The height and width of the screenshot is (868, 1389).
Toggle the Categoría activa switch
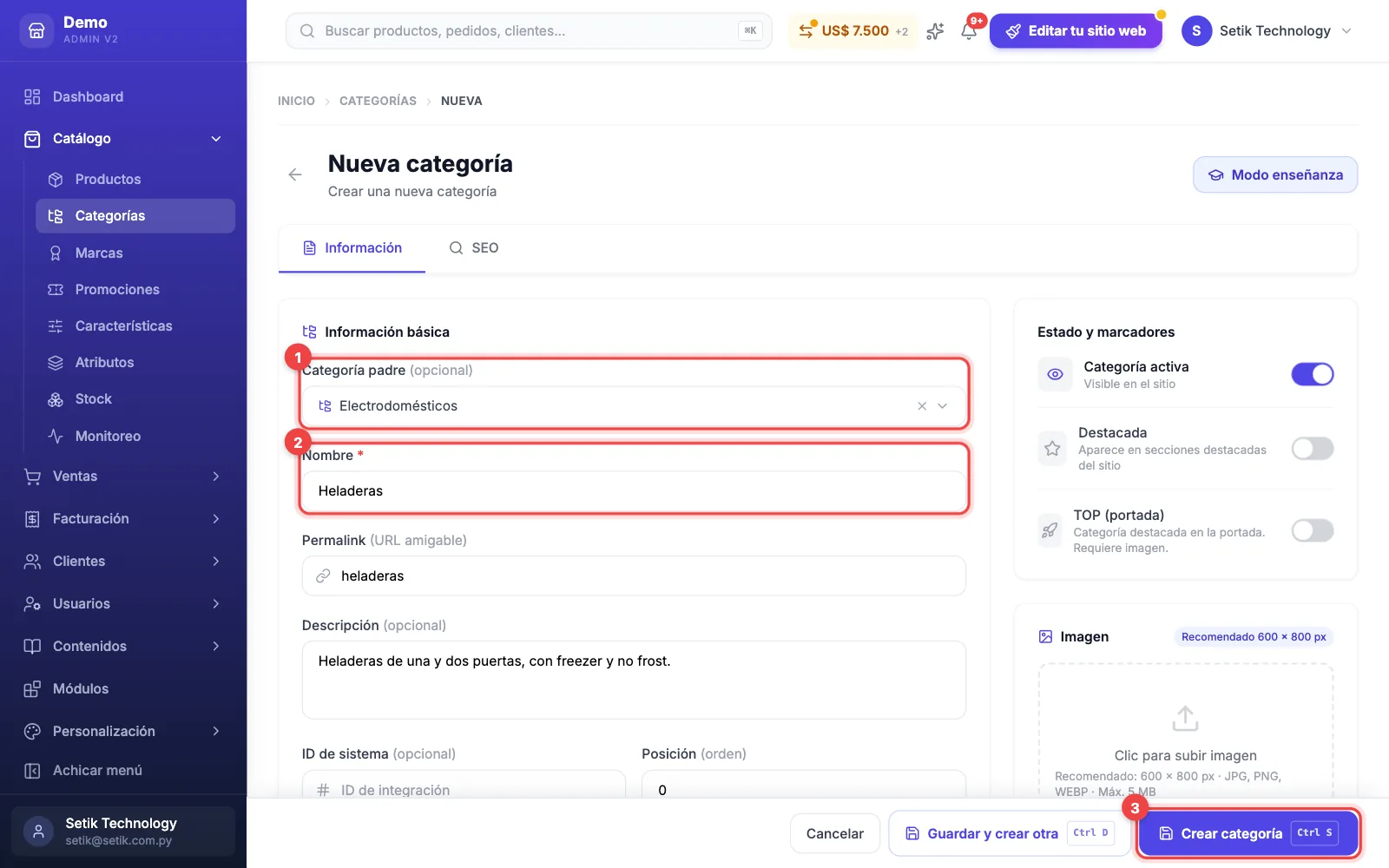[1313, 374]
